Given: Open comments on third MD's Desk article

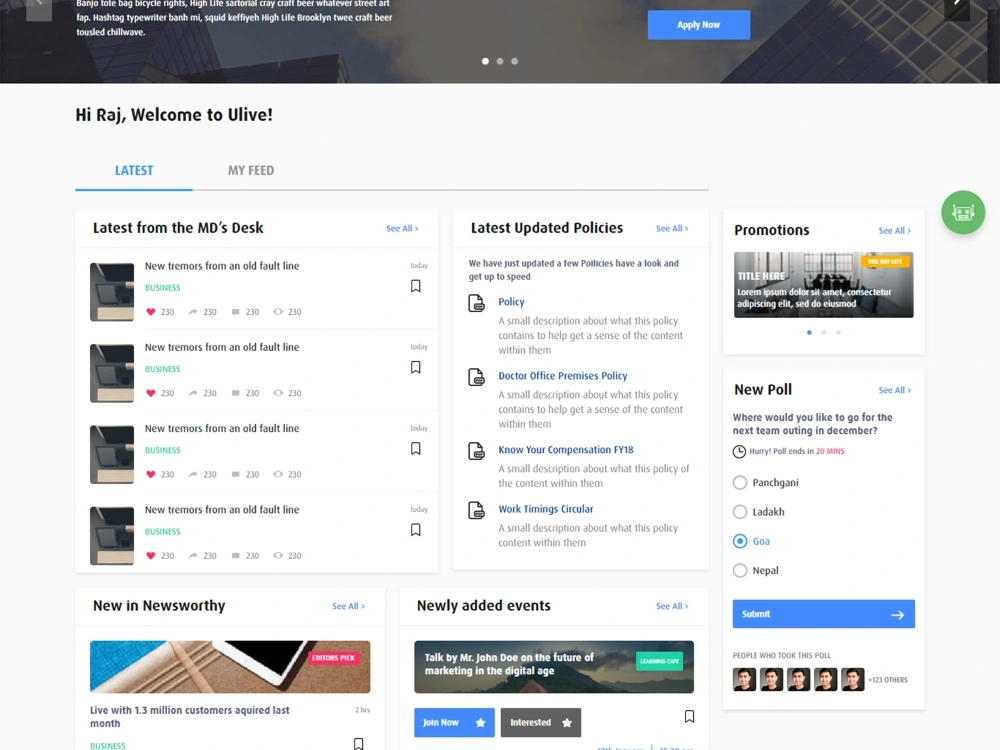Looking at the screenshot, I should point(236,474).
